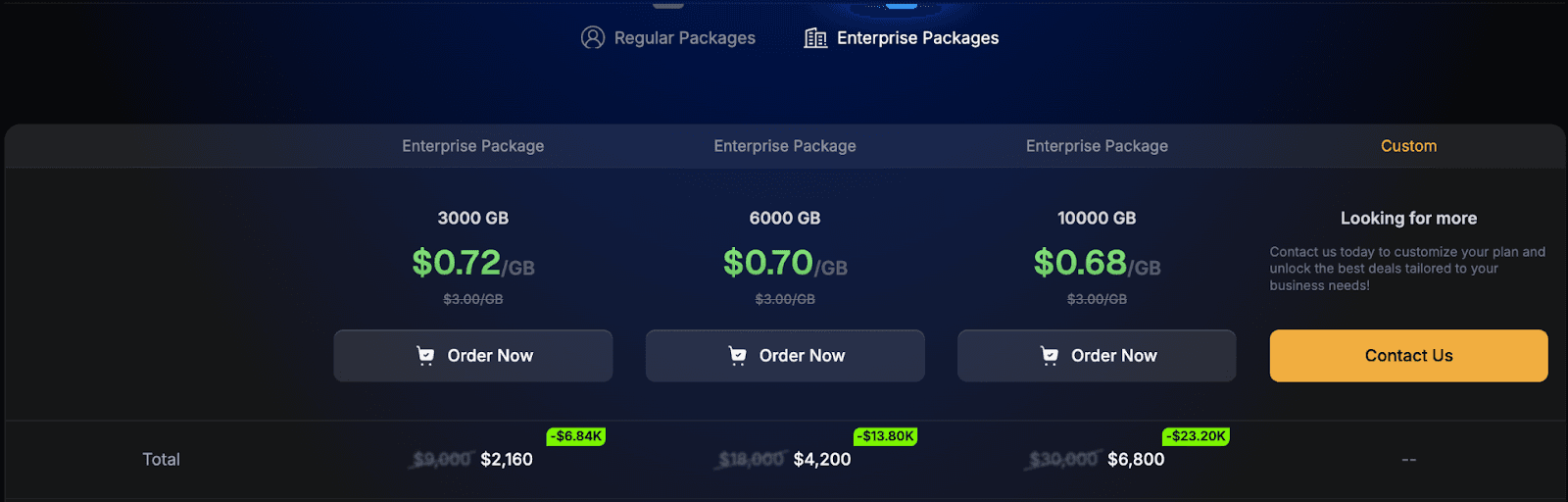This screenshot has width=1568, height=502.
Task: Click the -$23.20K savings badge
Action: [x=1196, y=436]
